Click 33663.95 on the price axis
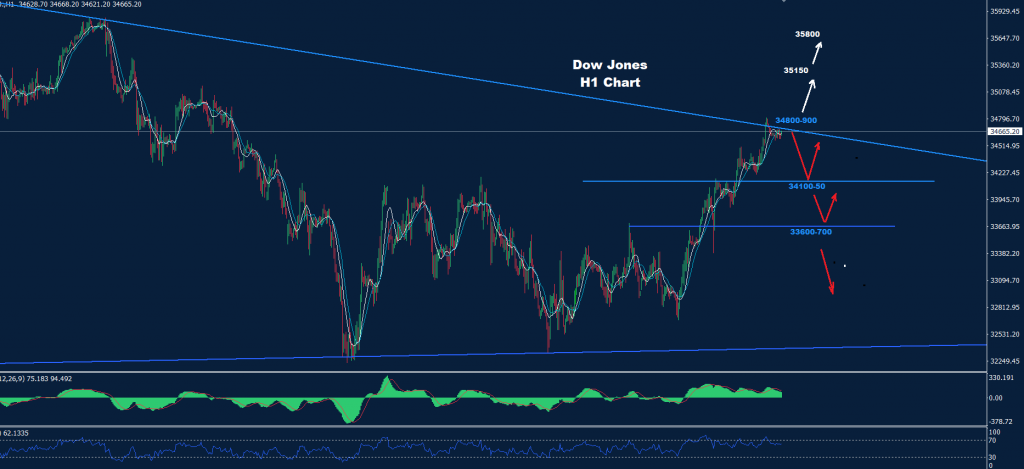Viewport: 1024px width, 469px height. pyautogui.click(x=1006, y=227)
